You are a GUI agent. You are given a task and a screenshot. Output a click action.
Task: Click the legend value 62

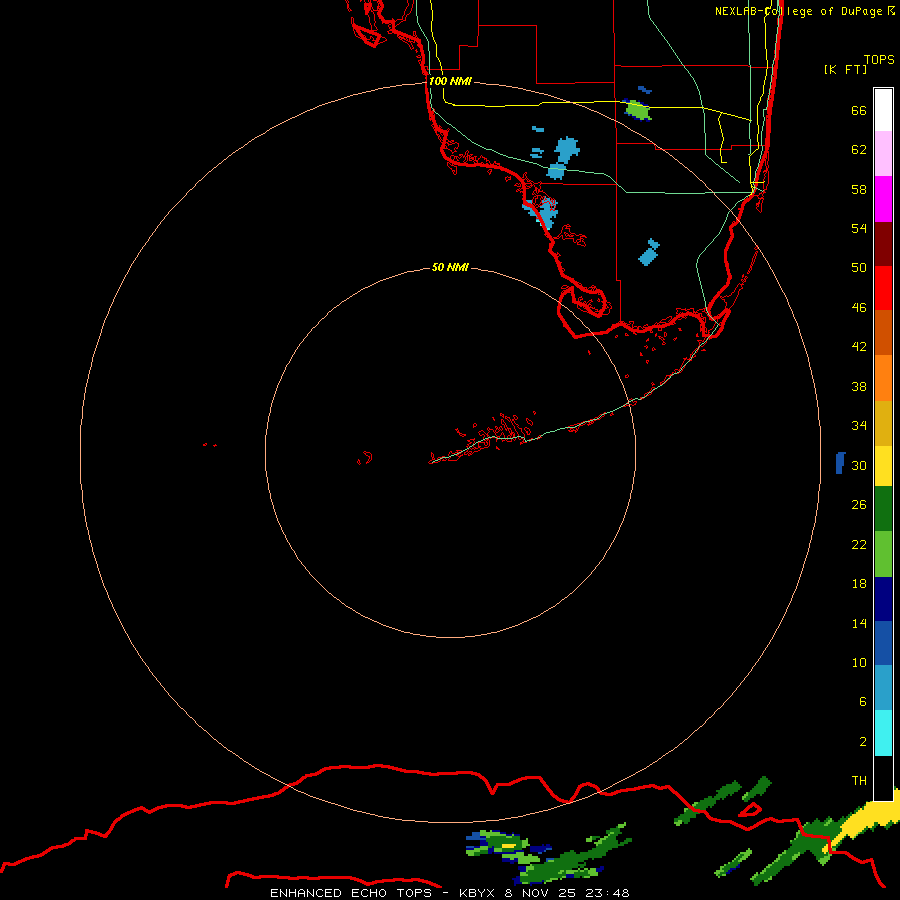pyautogui.click(x=859, y=150)
